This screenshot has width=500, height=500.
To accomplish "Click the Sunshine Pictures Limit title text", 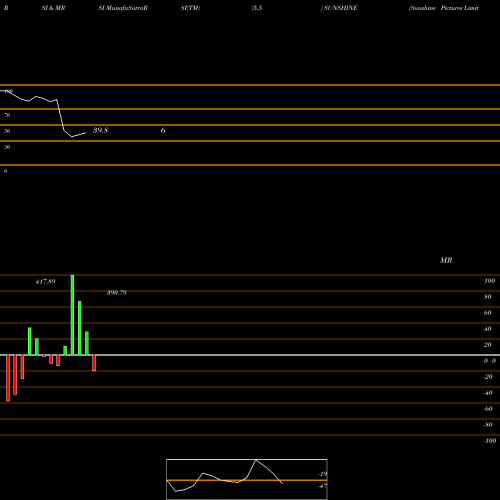I will point(444,8).
